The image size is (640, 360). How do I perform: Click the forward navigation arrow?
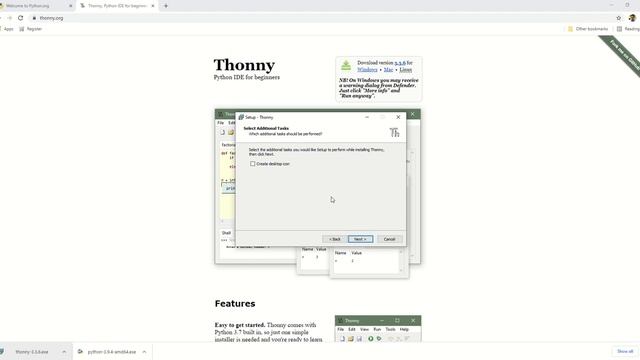click(9, 18)
